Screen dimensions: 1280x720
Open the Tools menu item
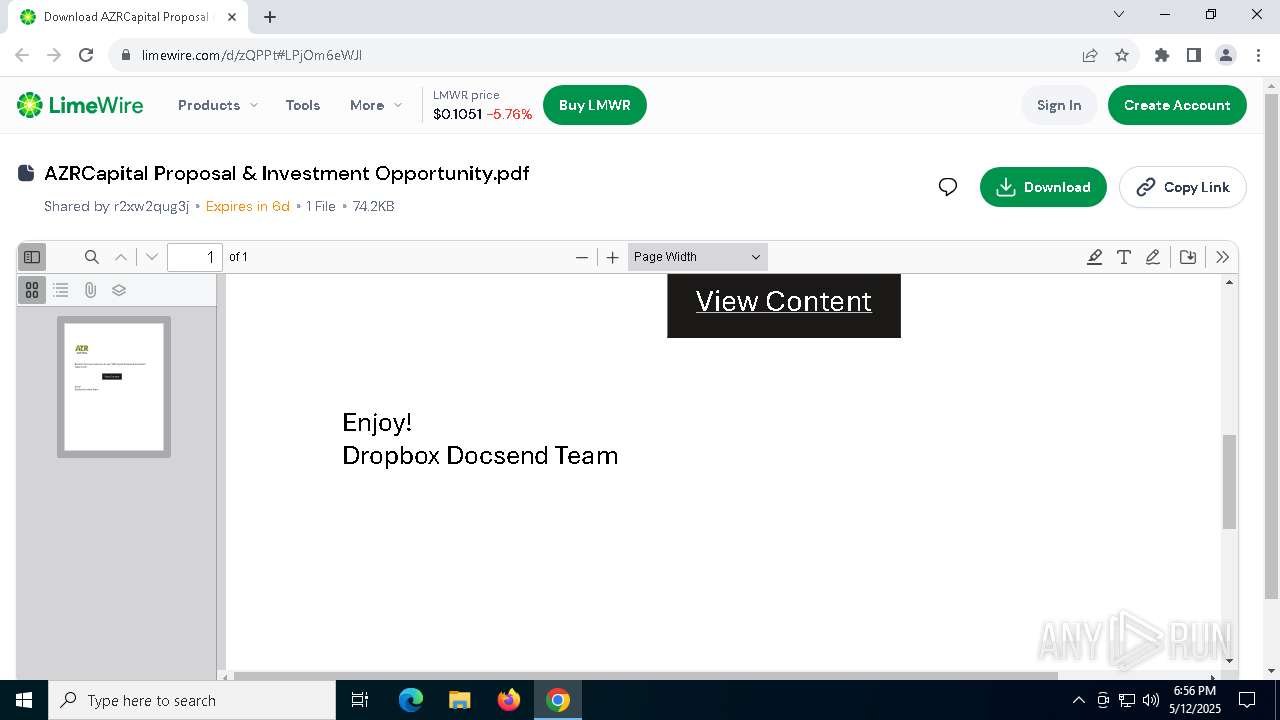303,105
